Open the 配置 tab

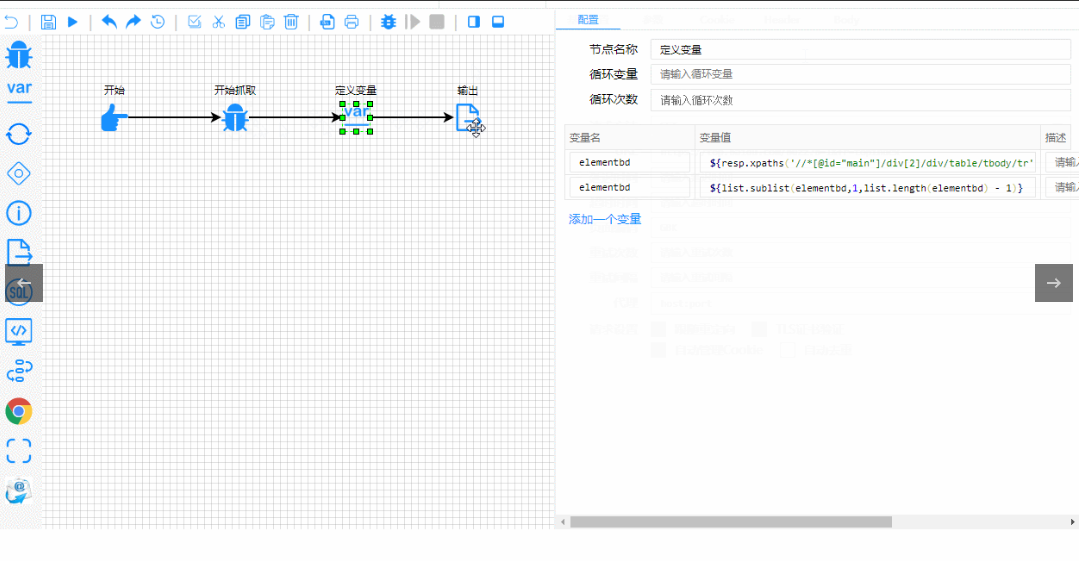coord(588,20)
